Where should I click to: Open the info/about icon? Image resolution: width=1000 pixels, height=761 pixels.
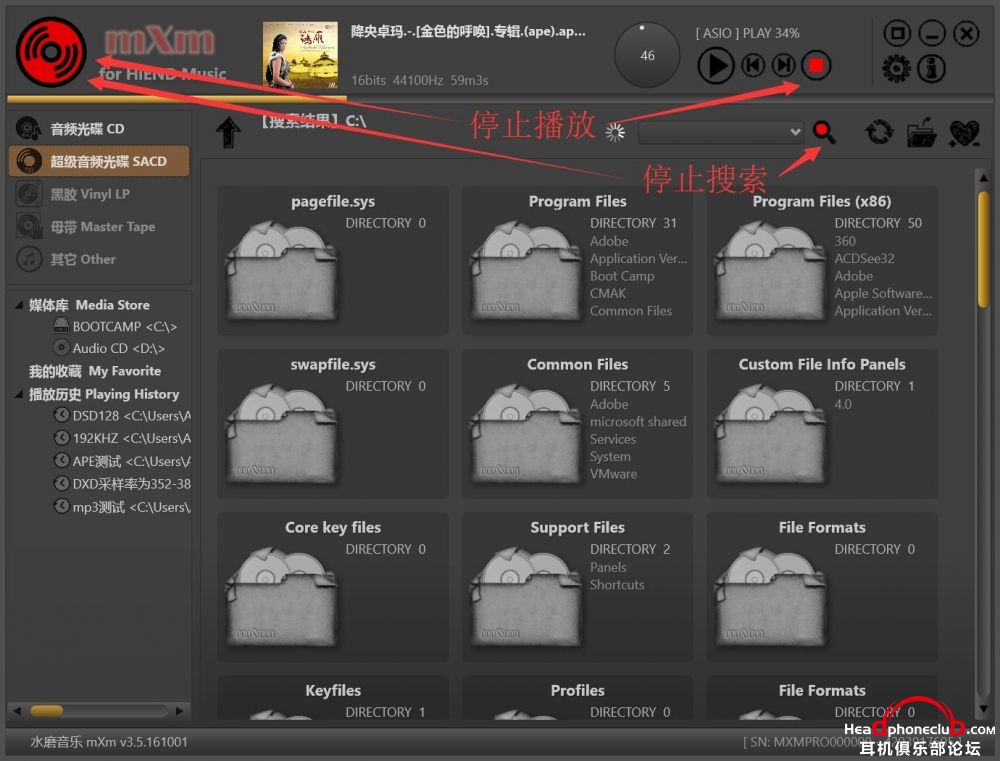coord(931,68)
